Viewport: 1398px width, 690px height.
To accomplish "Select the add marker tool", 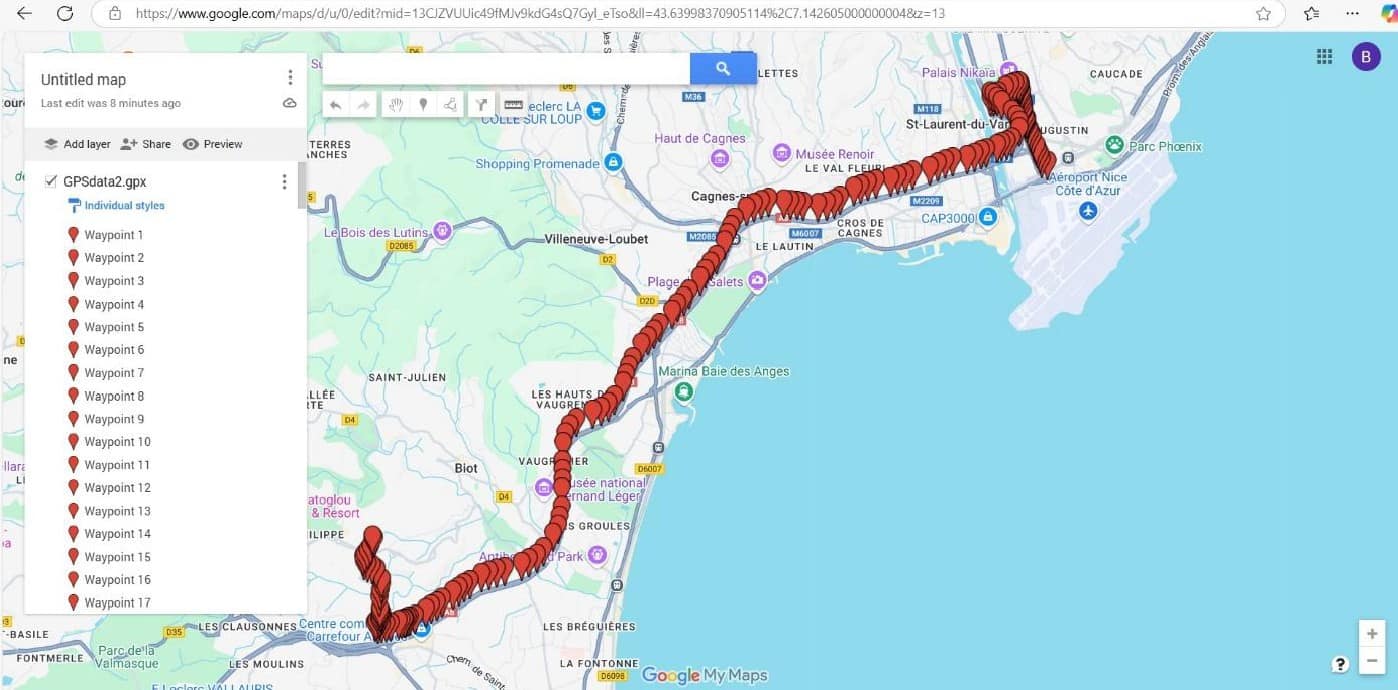I will click(423, 104).
